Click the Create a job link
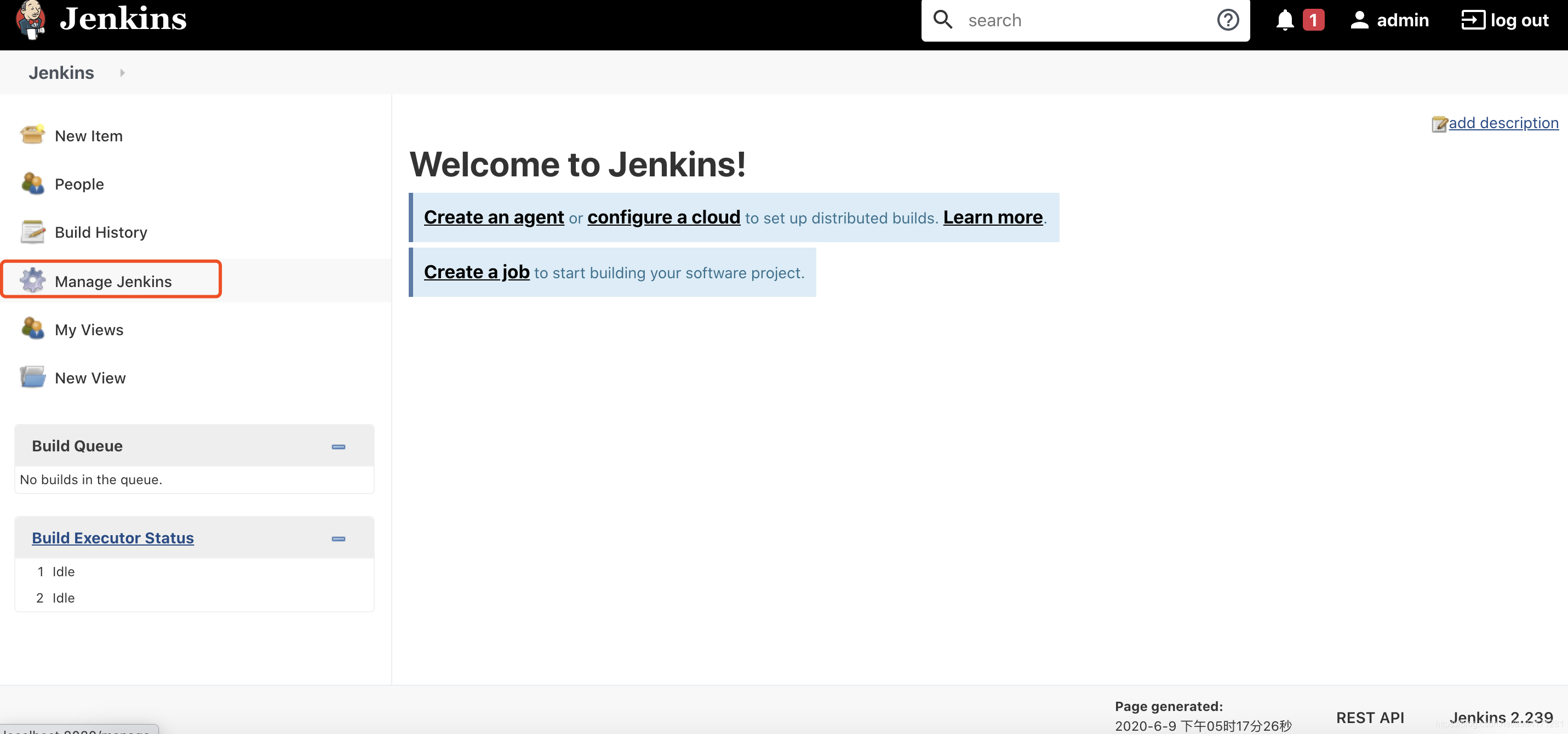This screenshot has width=1568, height=734. (476, 272)
